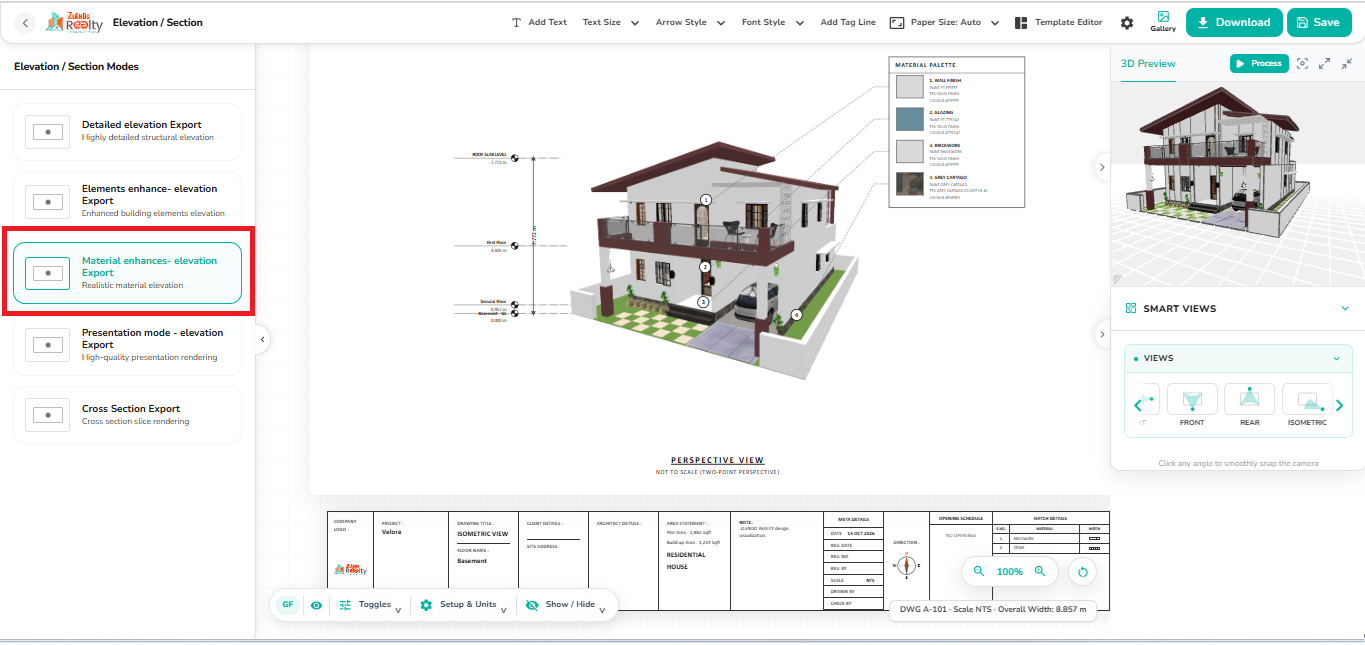1365x645 pixels.
Task: Click the upper right-panel collapse arrow
Action: [1102, 167]
